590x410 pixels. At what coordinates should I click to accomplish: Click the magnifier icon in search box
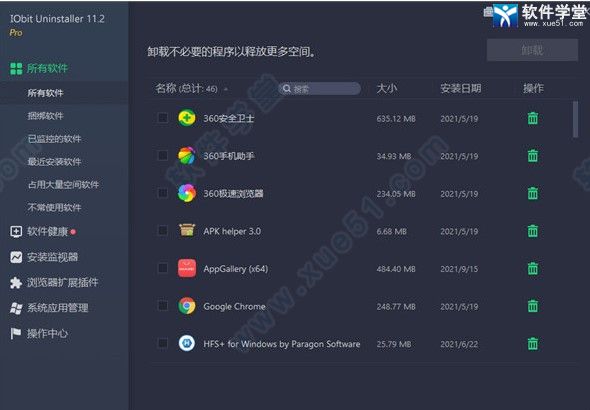point(287,88)
